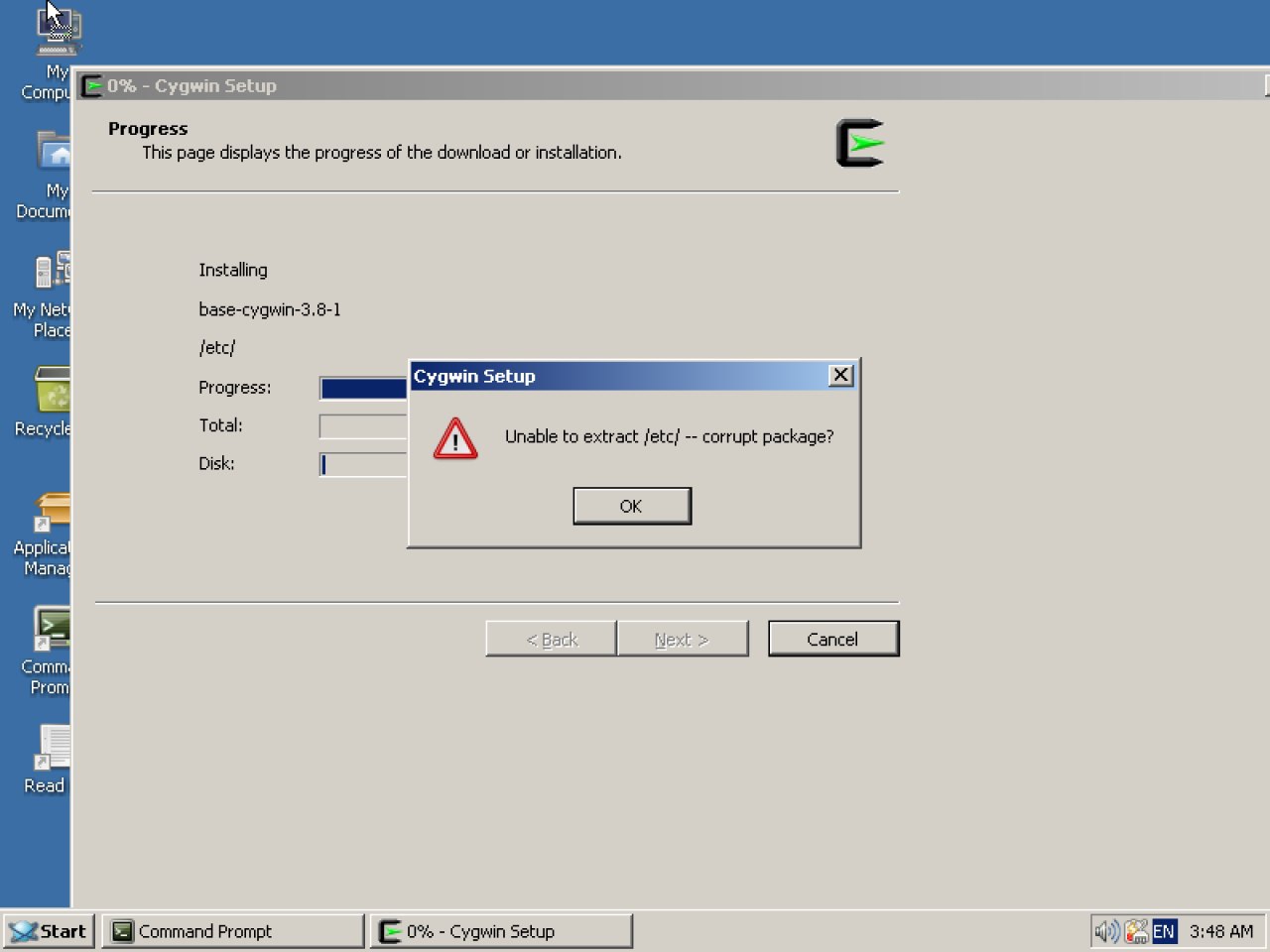Open the Recycle Bin desktop icon

click(x=44, y=403)
